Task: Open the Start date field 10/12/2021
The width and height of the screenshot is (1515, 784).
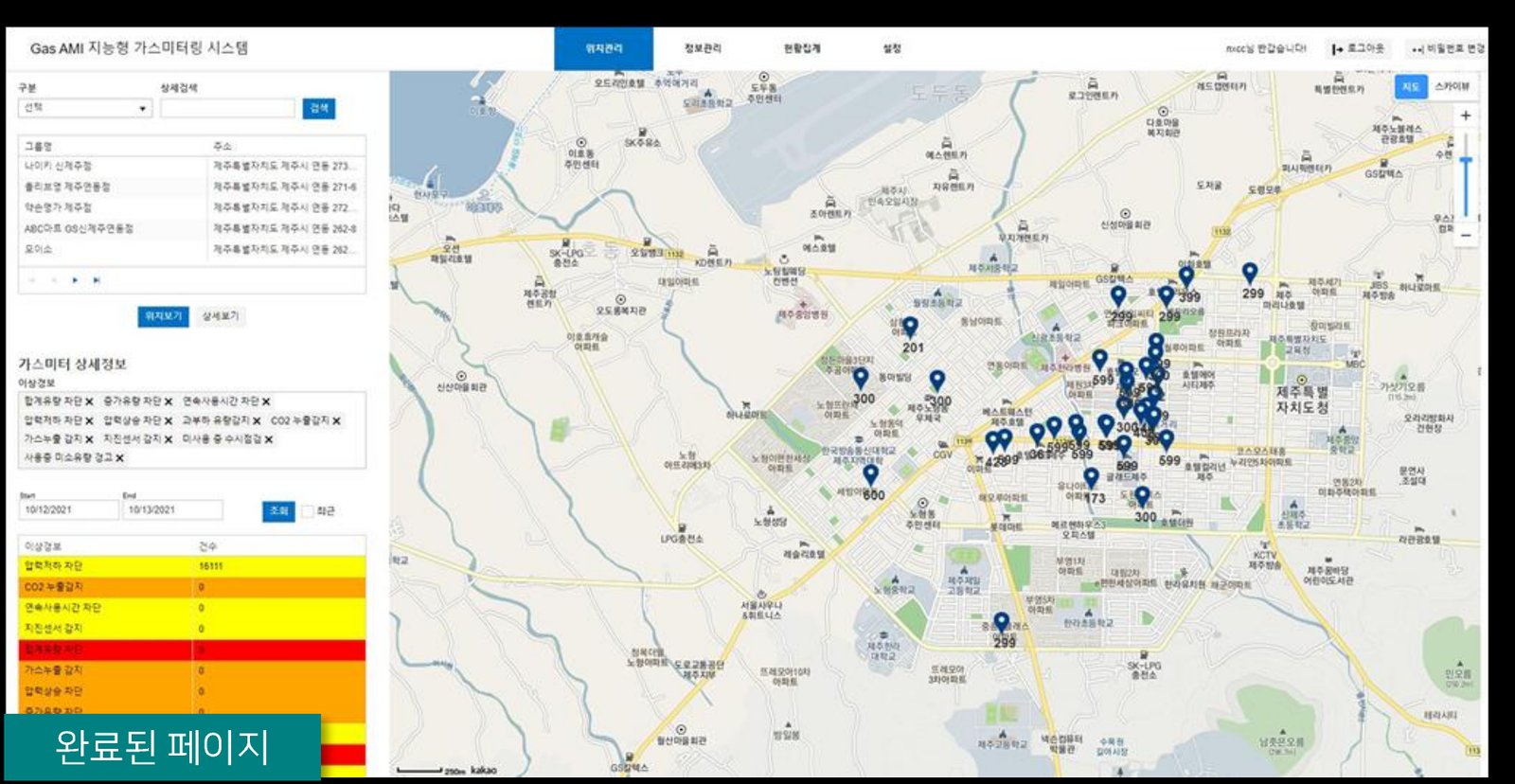Action: point(68,510)
